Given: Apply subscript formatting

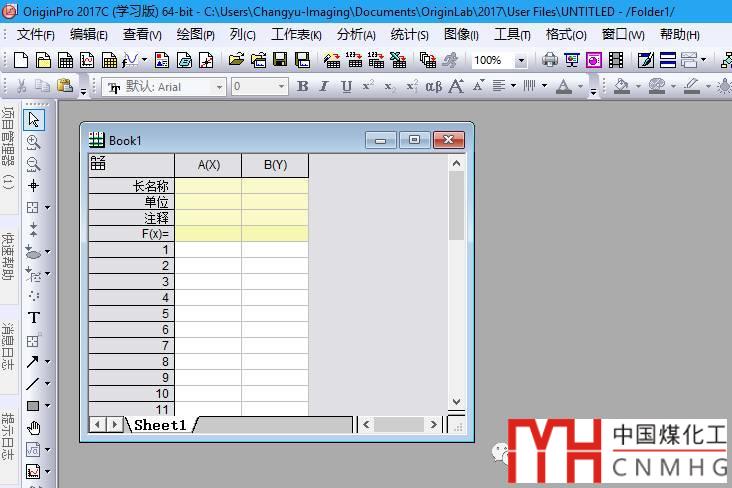Looking at the screenshot, I should click(x=390, y=87).
